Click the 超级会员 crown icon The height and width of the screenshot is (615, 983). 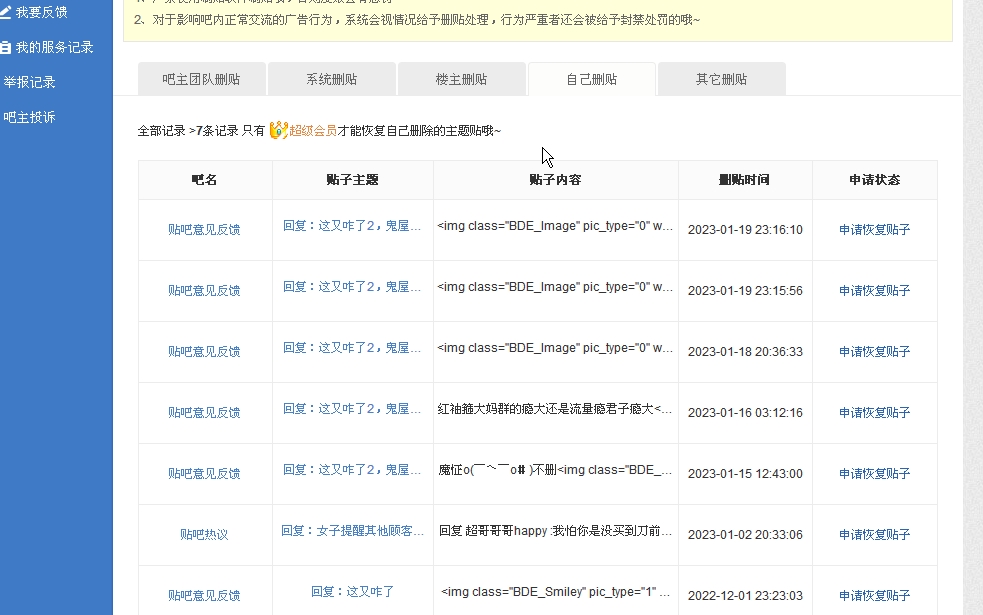coord(278,130)
